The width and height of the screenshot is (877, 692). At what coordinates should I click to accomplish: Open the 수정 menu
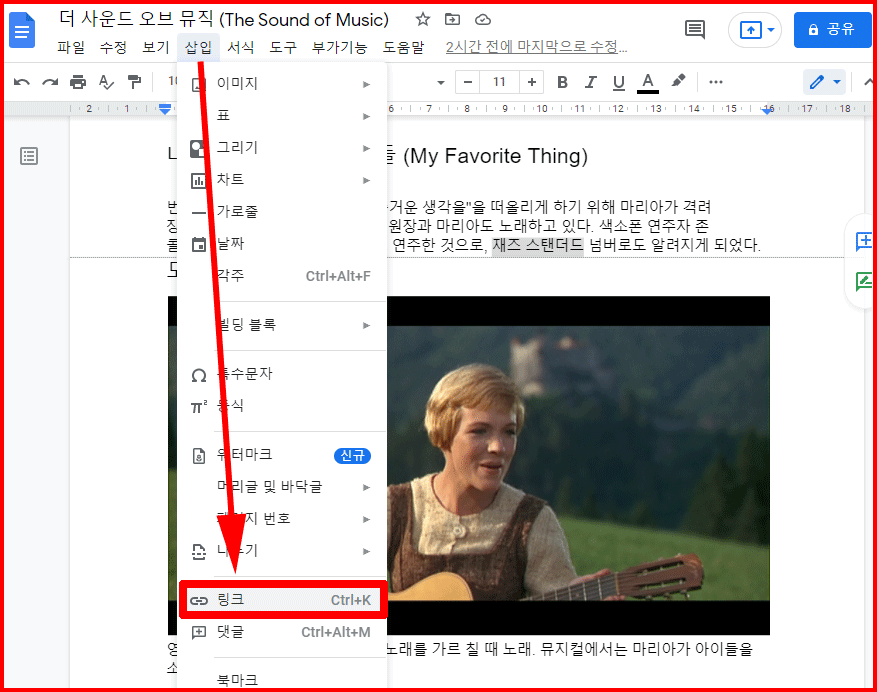pos(114,48)
